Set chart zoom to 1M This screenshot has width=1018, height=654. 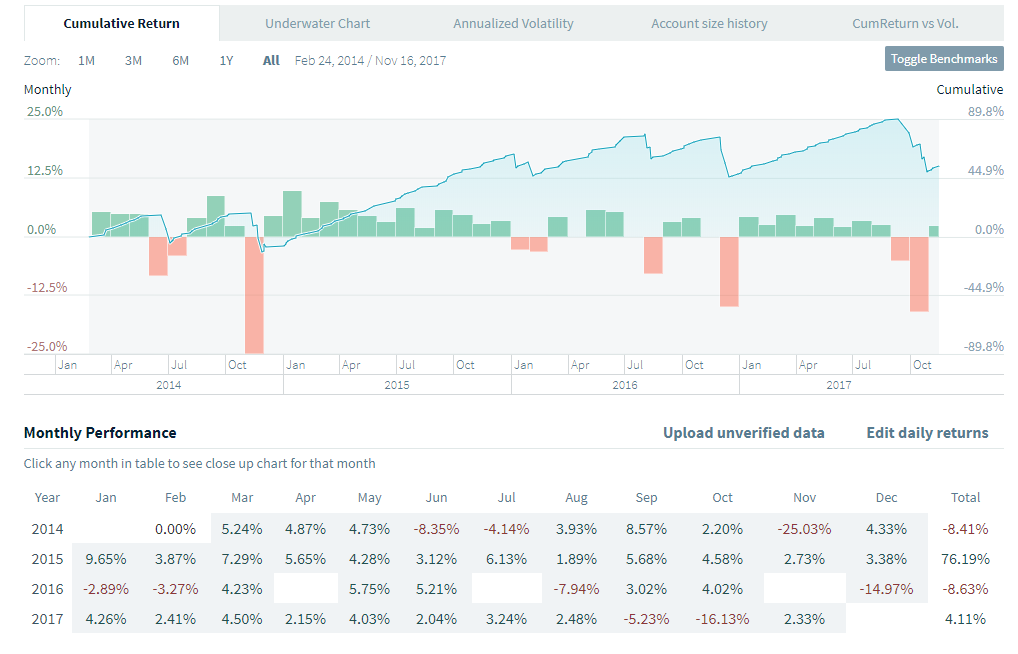click(x=86, y=60)
